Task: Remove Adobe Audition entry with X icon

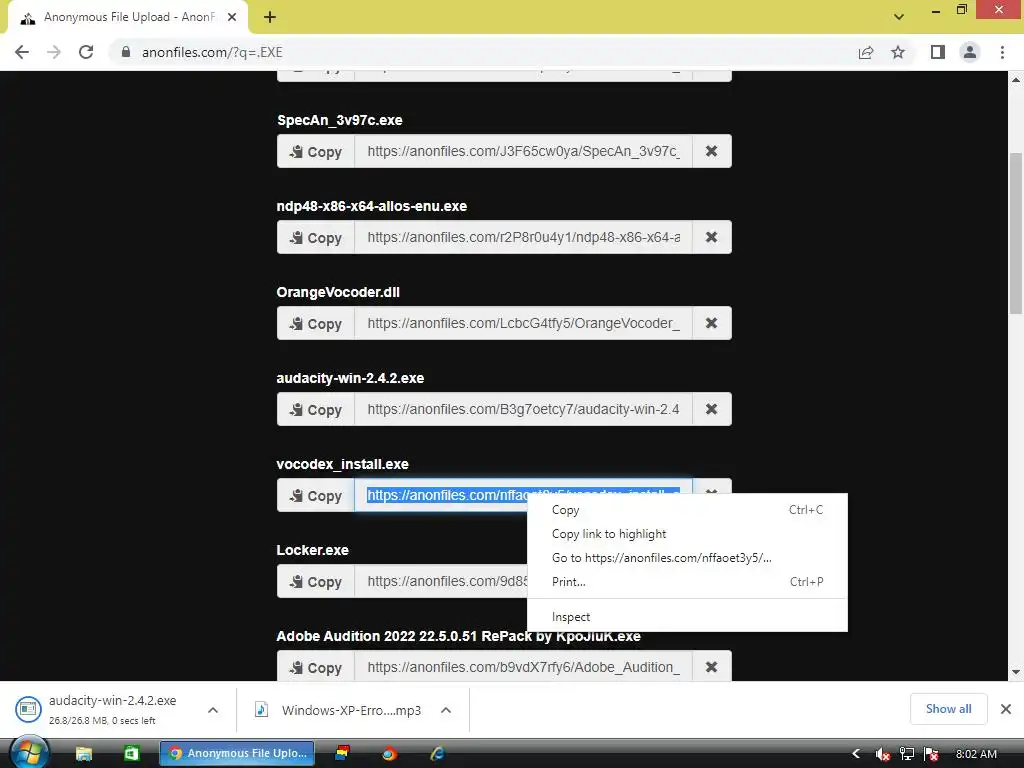Action: tap(712, 667)
